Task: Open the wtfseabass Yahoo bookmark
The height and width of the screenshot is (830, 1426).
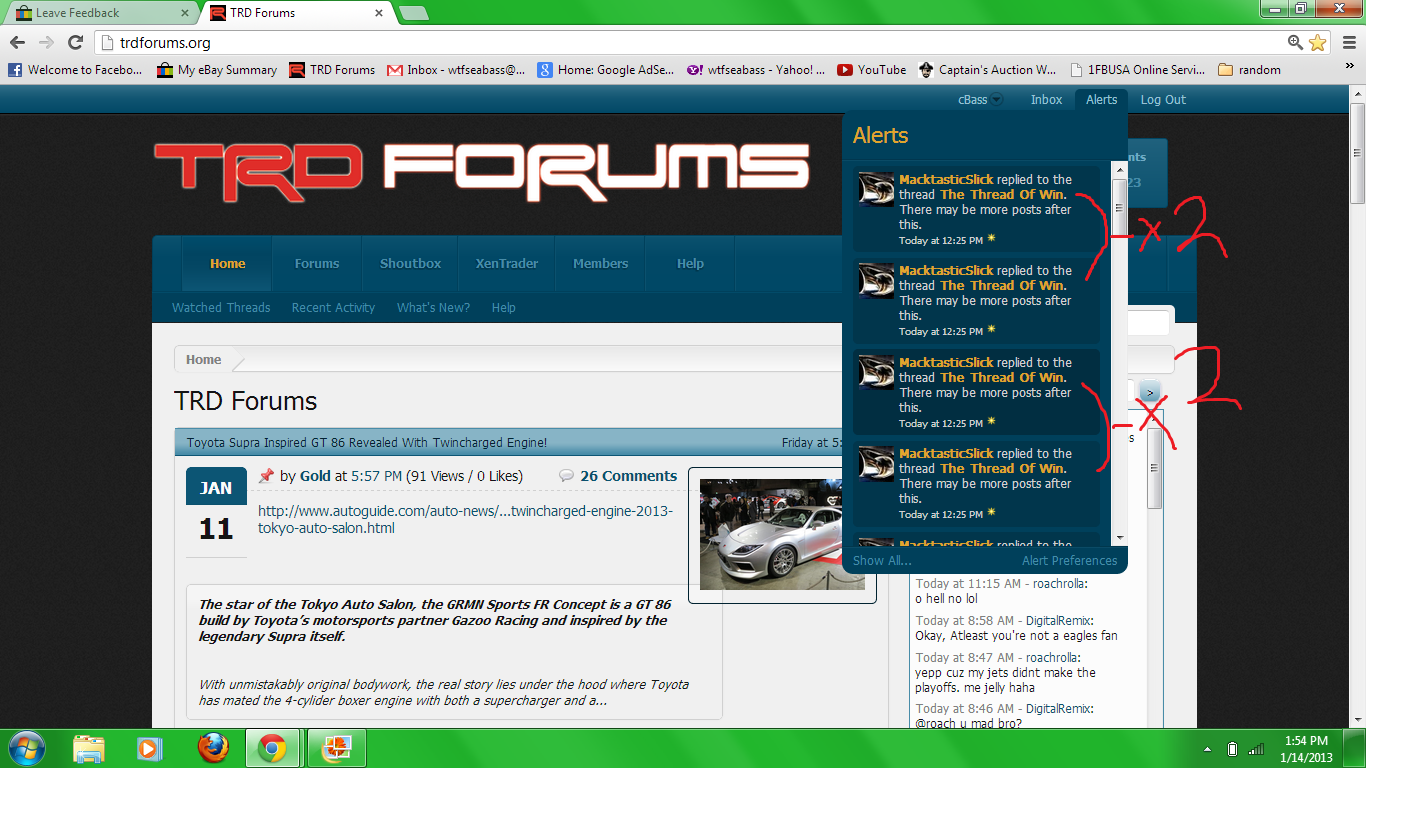Action: 756,70
